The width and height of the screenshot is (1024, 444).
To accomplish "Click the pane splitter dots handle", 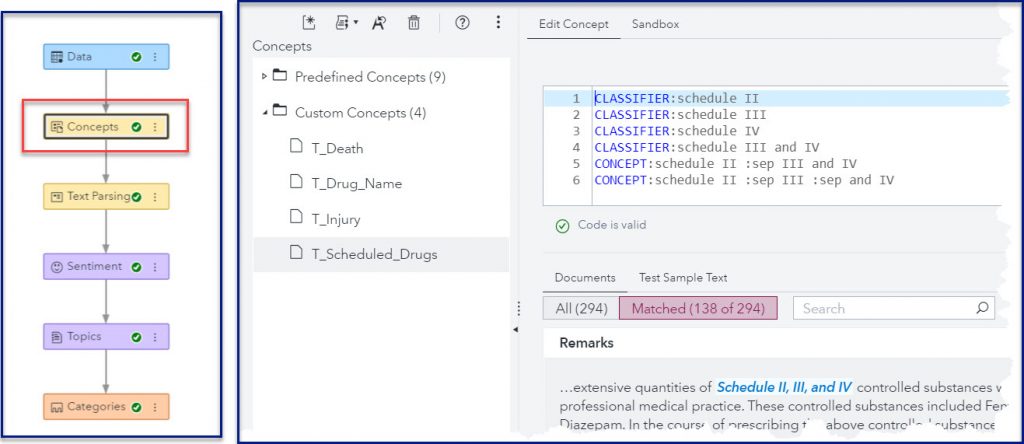I will (518, 308).
